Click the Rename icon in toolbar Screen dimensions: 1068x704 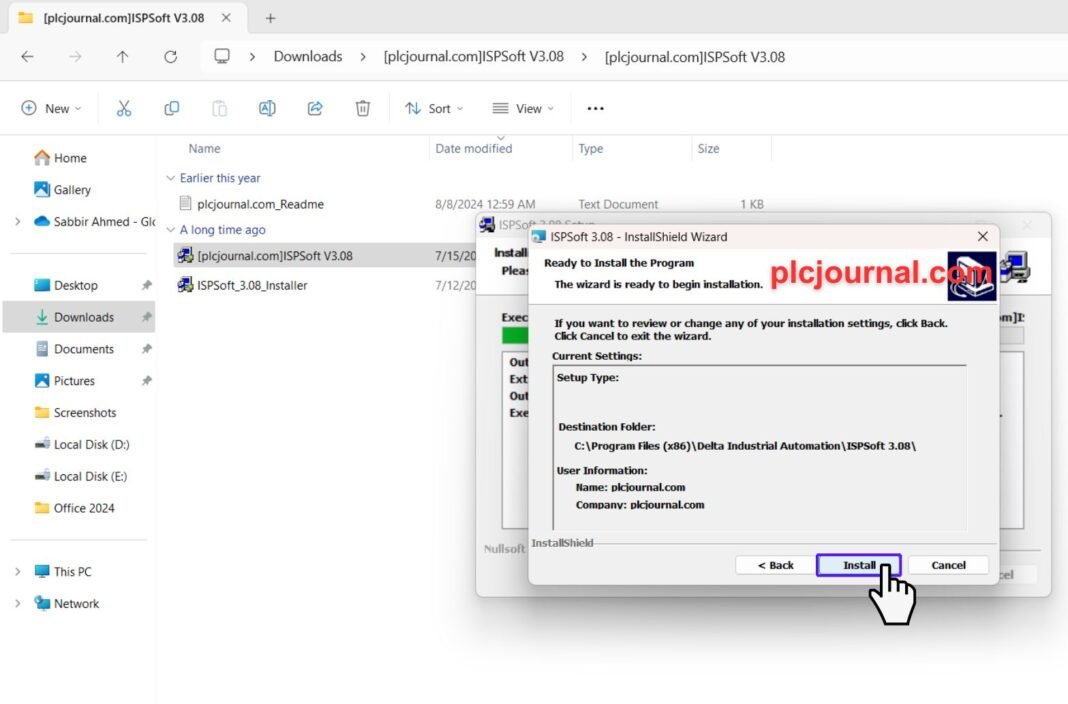point(267,109)
